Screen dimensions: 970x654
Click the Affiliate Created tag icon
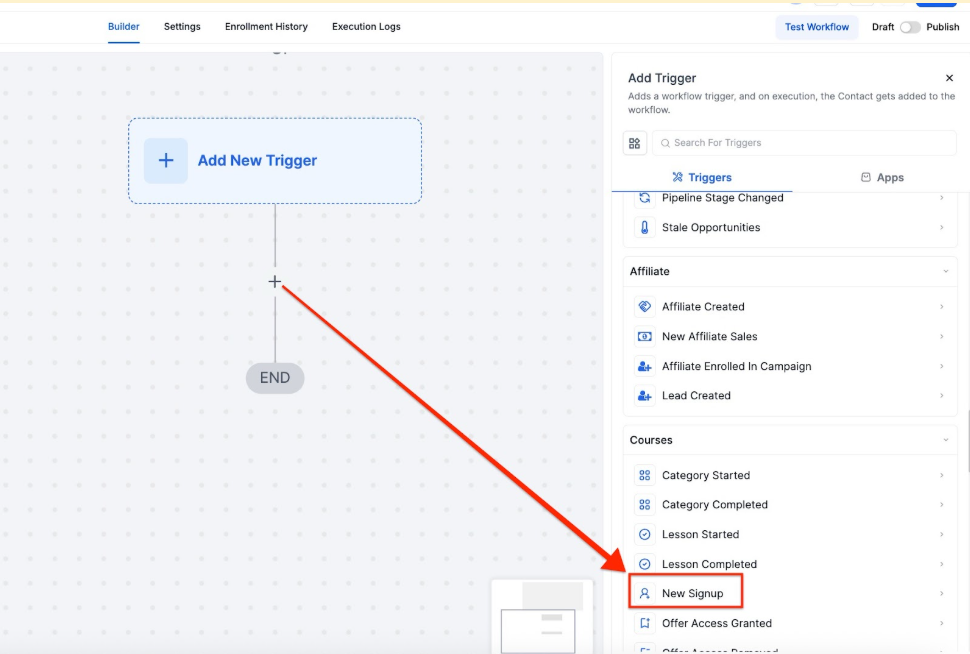tap(645, 307)
